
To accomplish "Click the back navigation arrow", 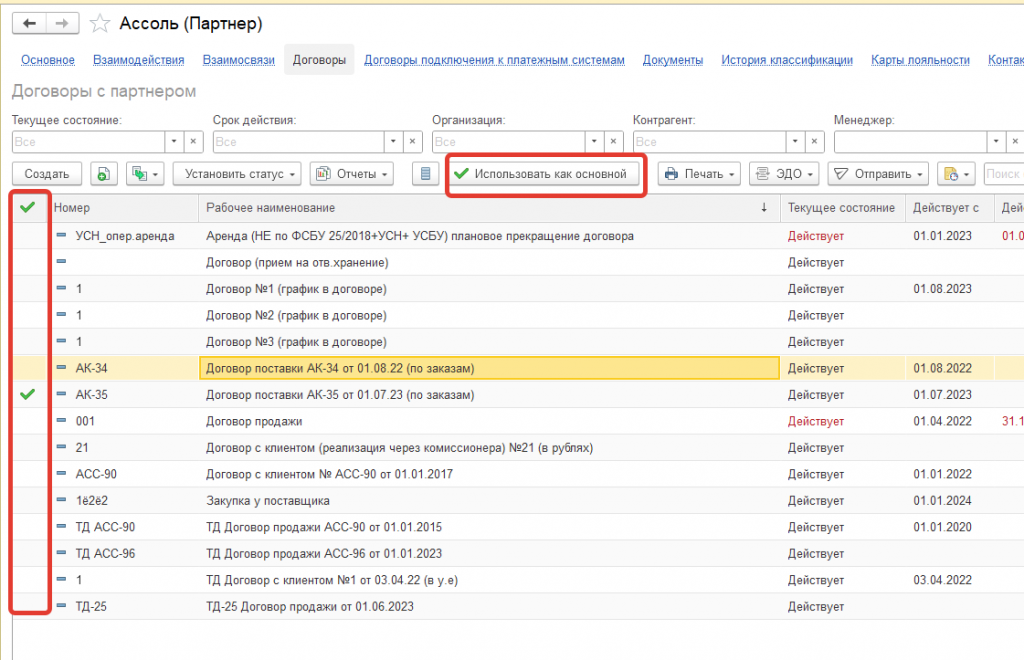I will [29, 24].
